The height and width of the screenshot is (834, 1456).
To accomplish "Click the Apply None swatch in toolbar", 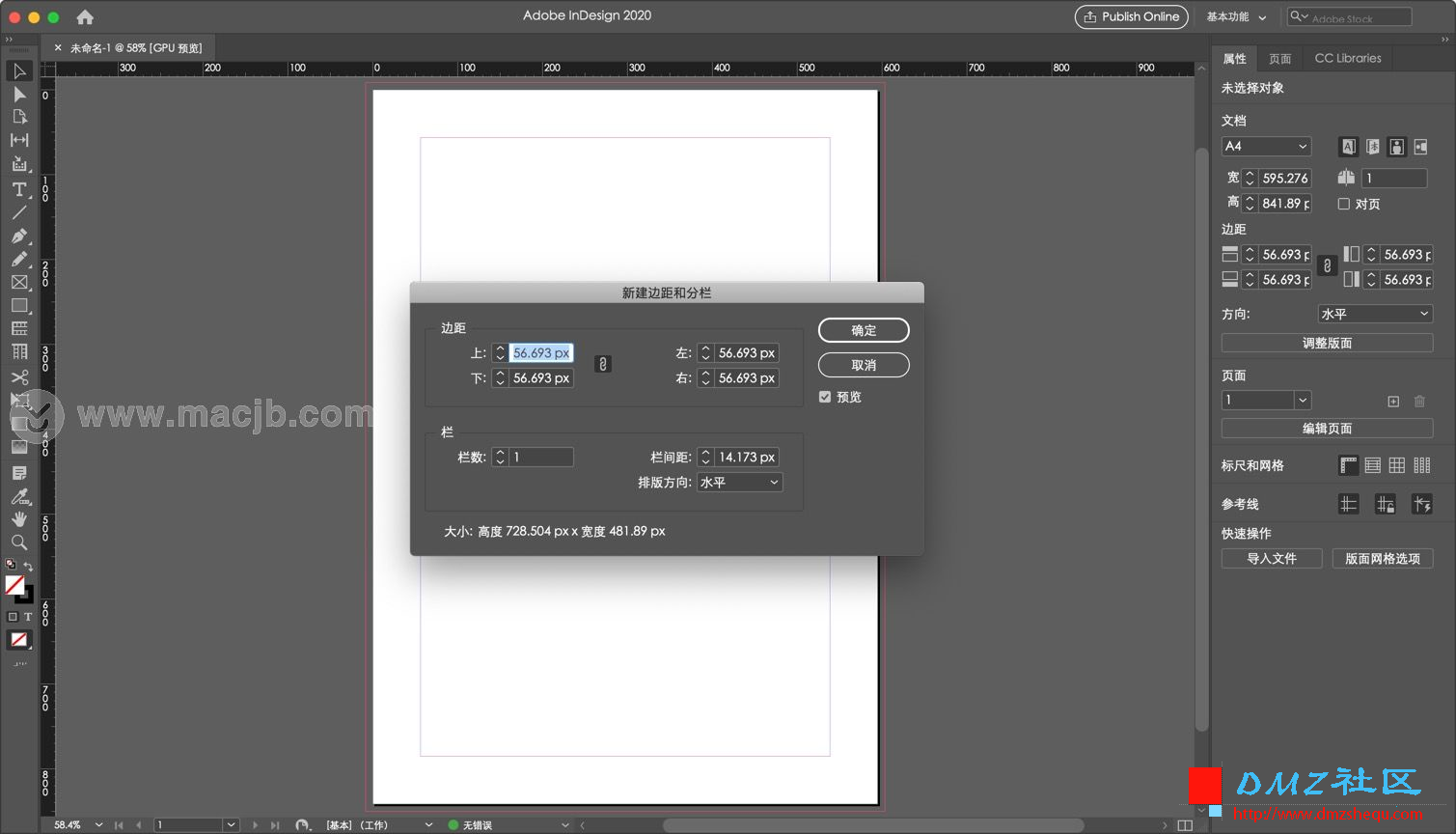I will tap(19, 640).
